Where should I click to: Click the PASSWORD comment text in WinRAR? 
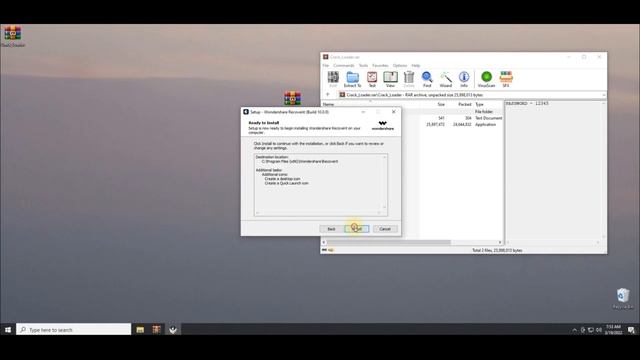(527, 104)
